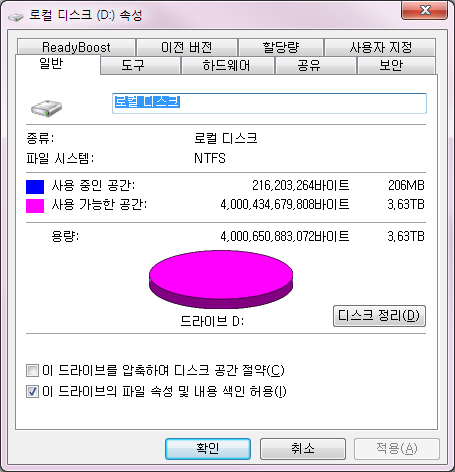
Task: Click the magenta free space swatch
Action: pos(35,206)
